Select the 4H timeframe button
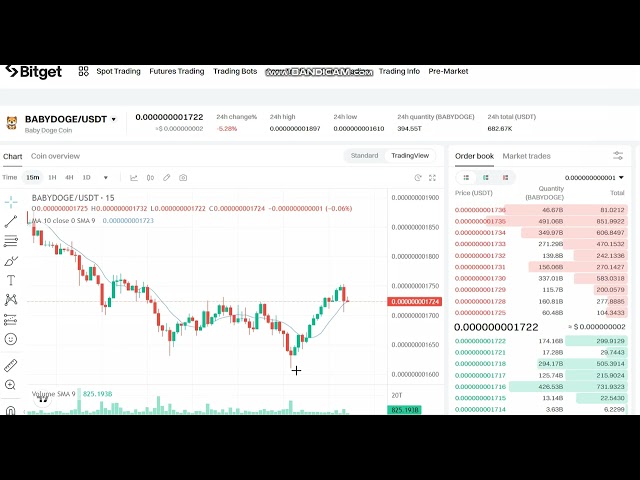 (x=69, y=178)
